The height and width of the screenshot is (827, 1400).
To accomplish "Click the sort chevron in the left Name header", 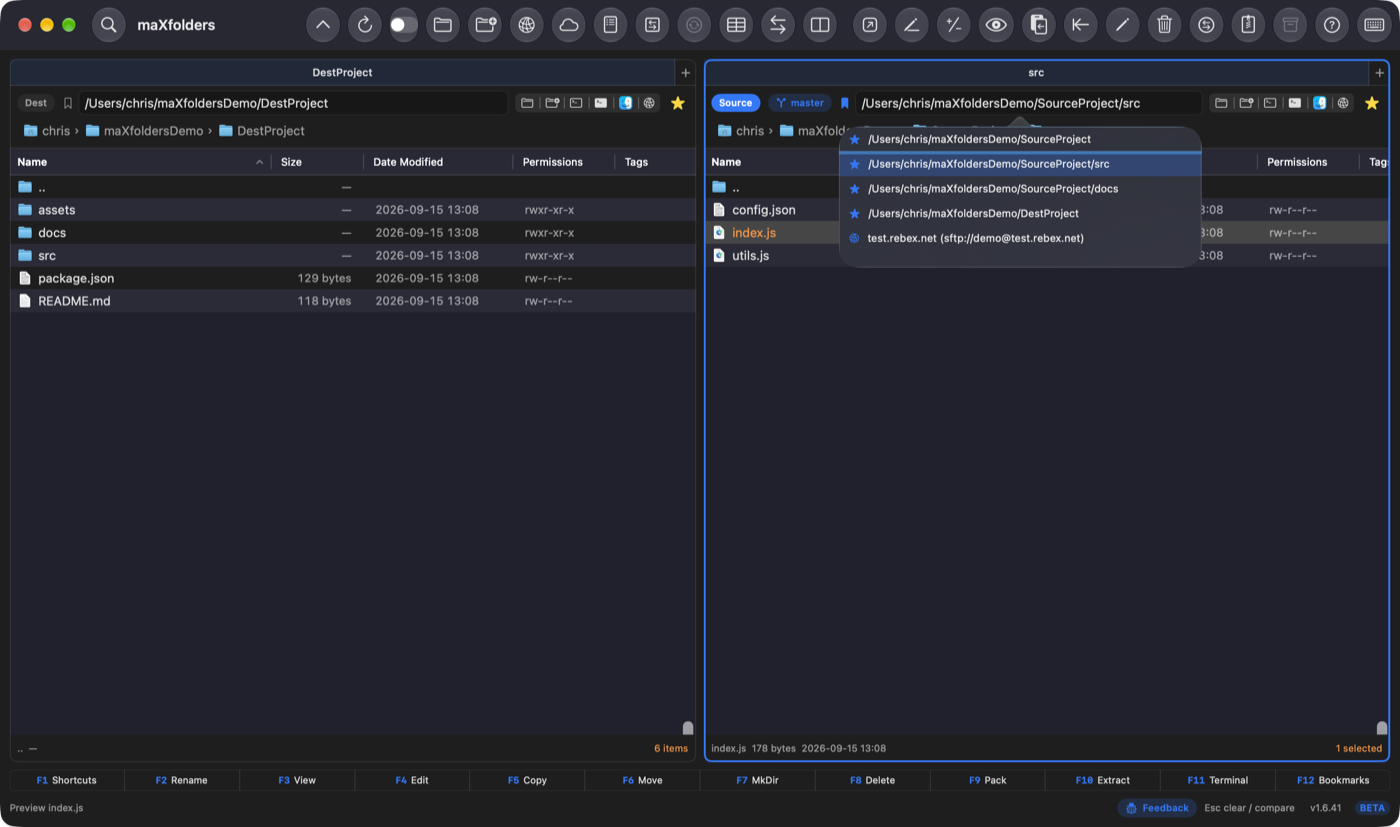I will pyautogui.click(x=260, y=162).
